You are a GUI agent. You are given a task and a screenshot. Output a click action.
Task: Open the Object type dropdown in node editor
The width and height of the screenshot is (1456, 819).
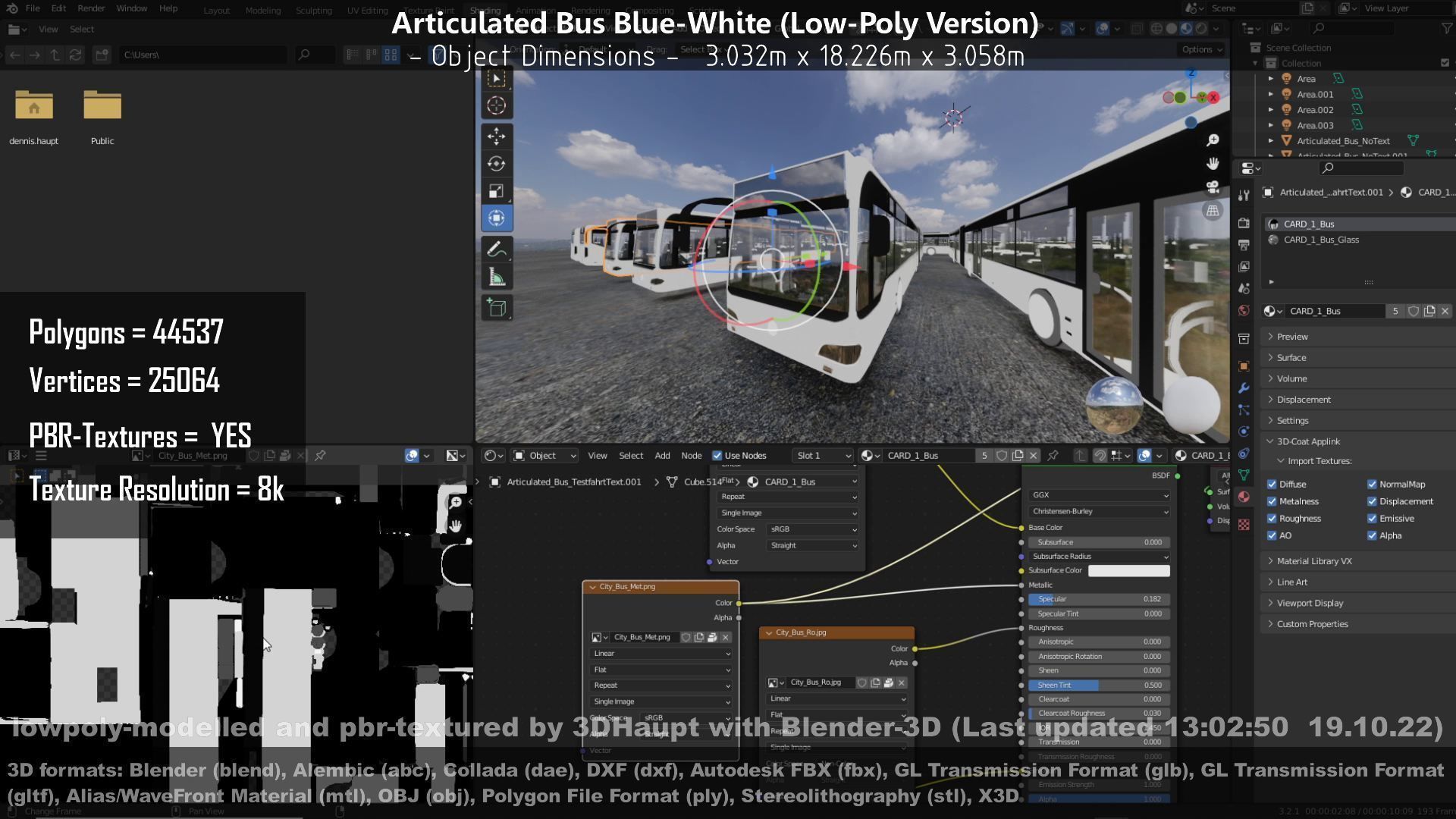point(544,456)
